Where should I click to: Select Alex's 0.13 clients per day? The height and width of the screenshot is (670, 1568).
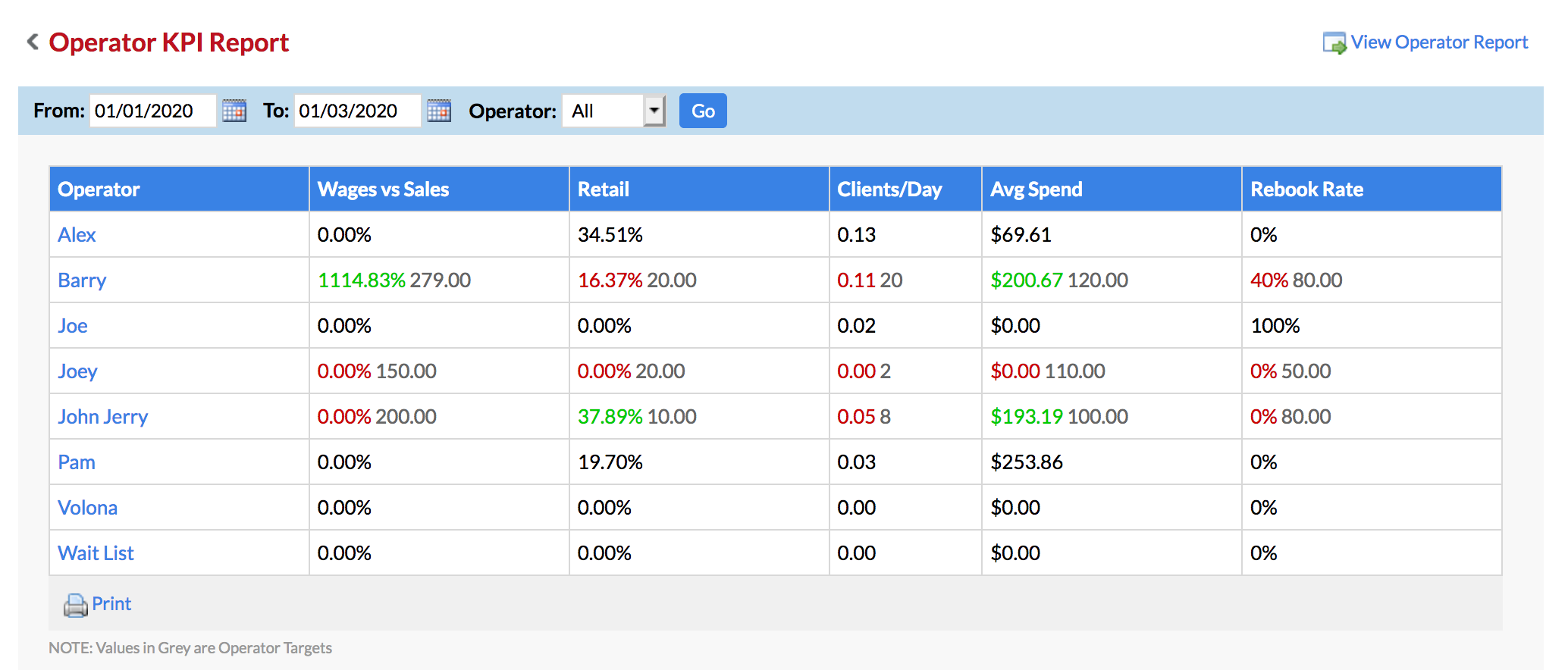pyautogui.click(x=857, y=235)
